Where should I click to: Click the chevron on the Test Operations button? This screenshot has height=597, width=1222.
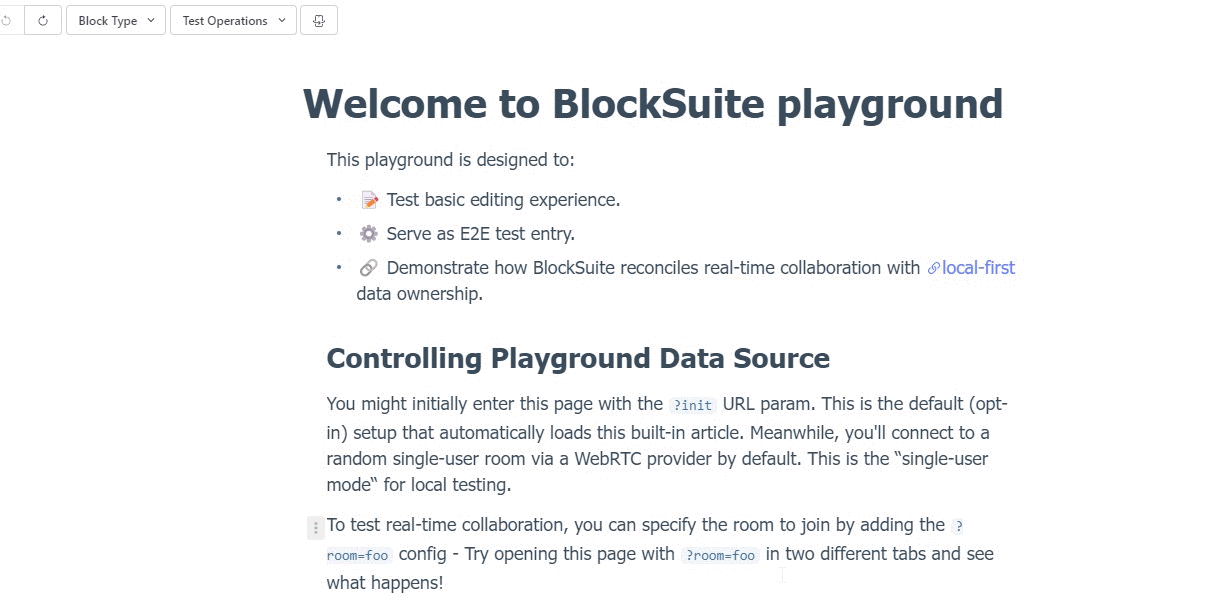pyautogui.click(x=279, y=20)
